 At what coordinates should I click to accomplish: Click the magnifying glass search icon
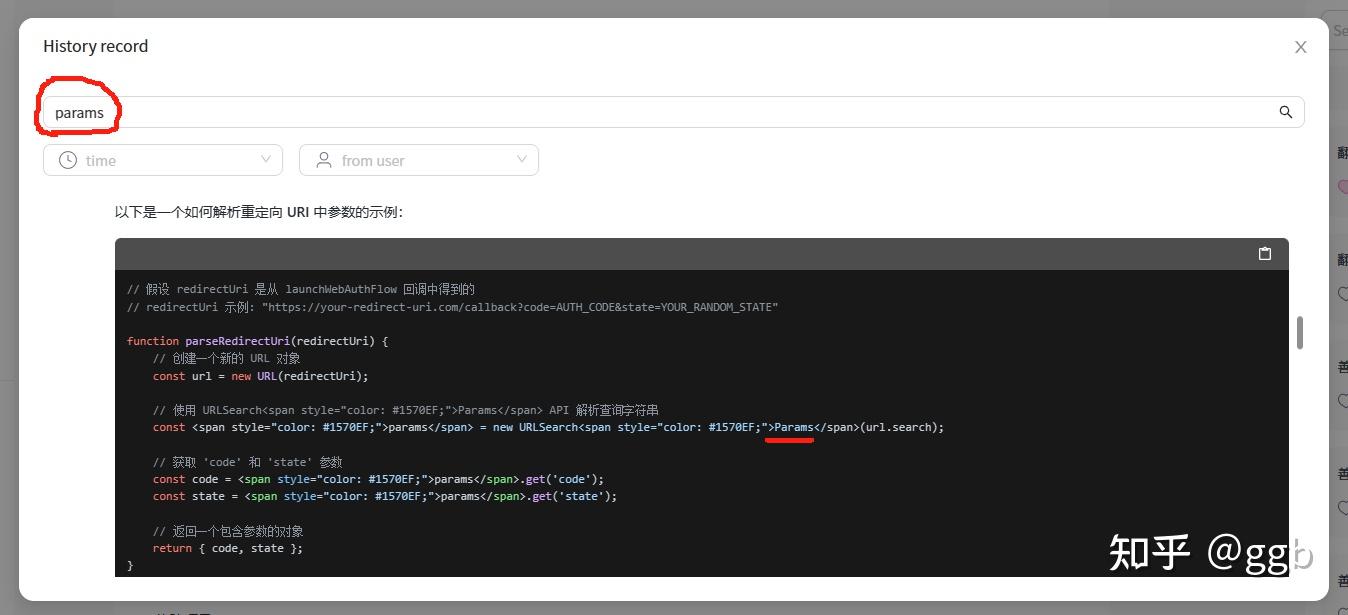1286,111
